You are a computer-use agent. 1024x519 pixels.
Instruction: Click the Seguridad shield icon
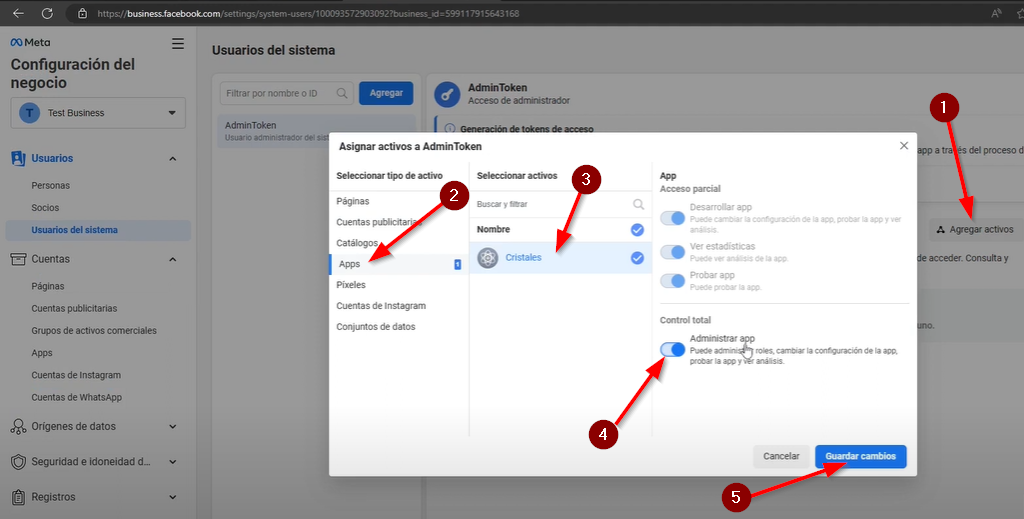pos(18,462)
